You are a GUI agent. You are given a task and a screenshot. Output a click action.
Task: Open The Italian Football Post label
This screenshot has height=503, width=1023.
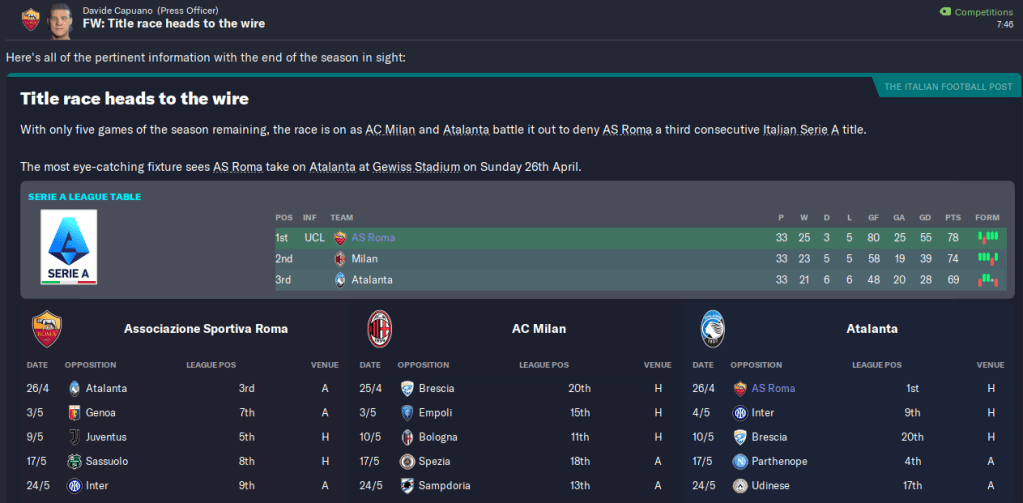pyautogui.click(x=947, y=87)
